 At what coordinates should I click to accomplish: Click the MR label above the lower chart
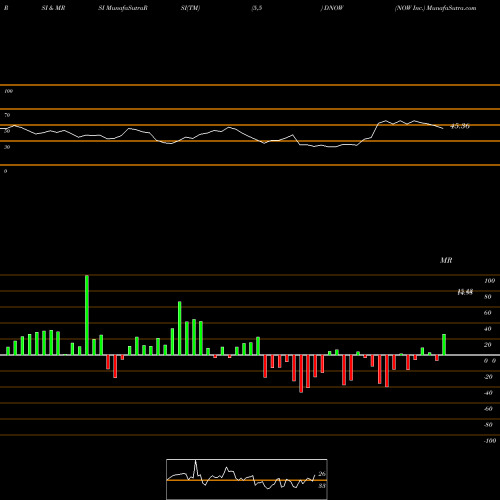446,260
